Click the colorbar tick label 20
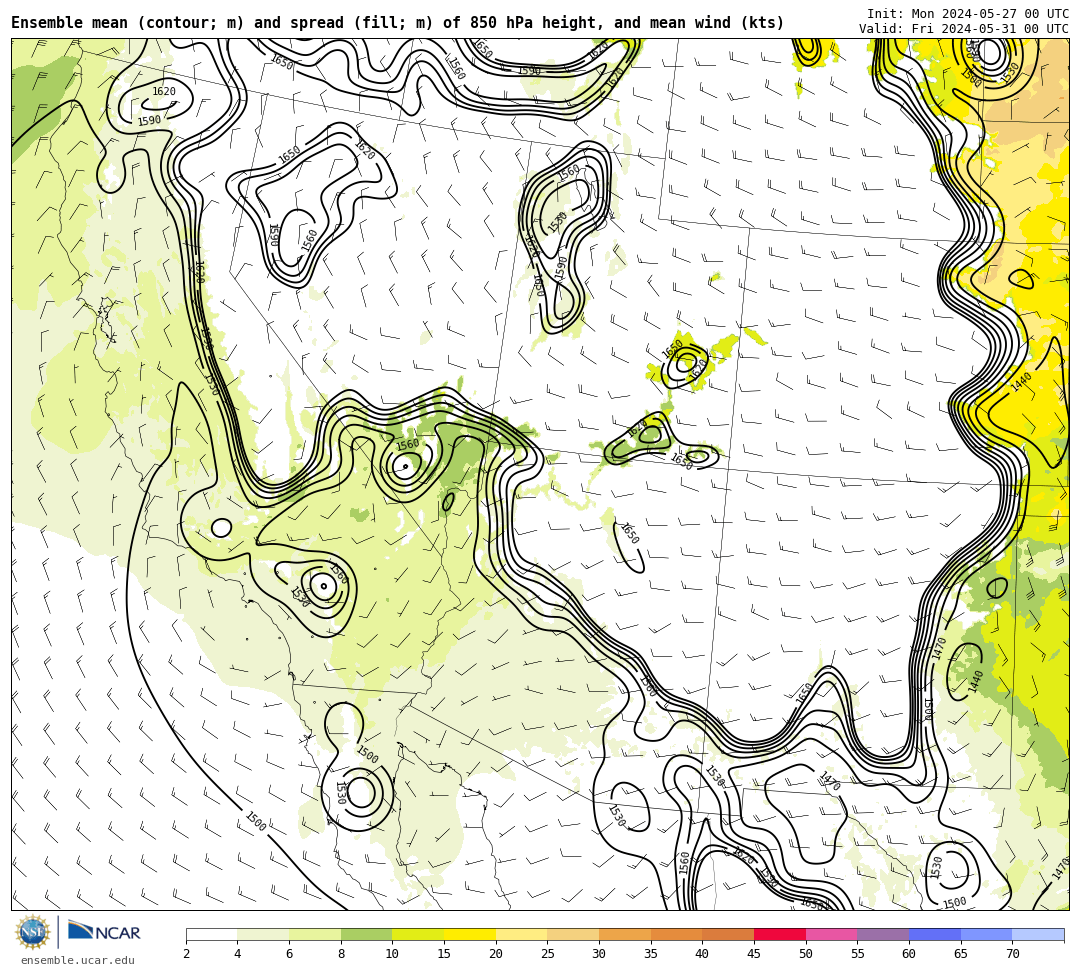The width and height of the screenshot is (1080, 973). pyautogui.click(x=496, y=954)
